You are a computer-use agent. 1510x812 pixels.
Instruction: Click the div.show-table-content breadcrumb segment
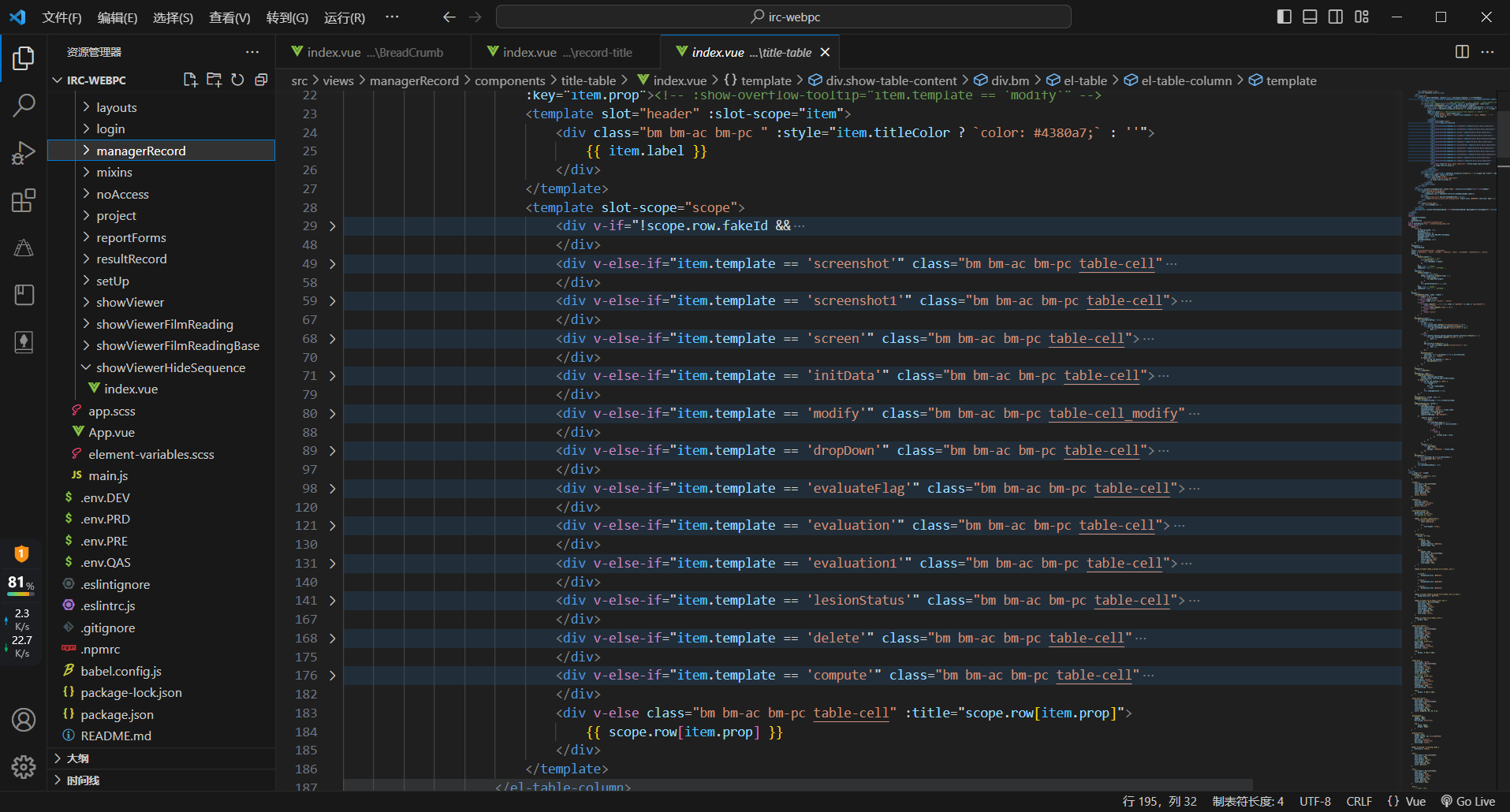tap(883, 80)
